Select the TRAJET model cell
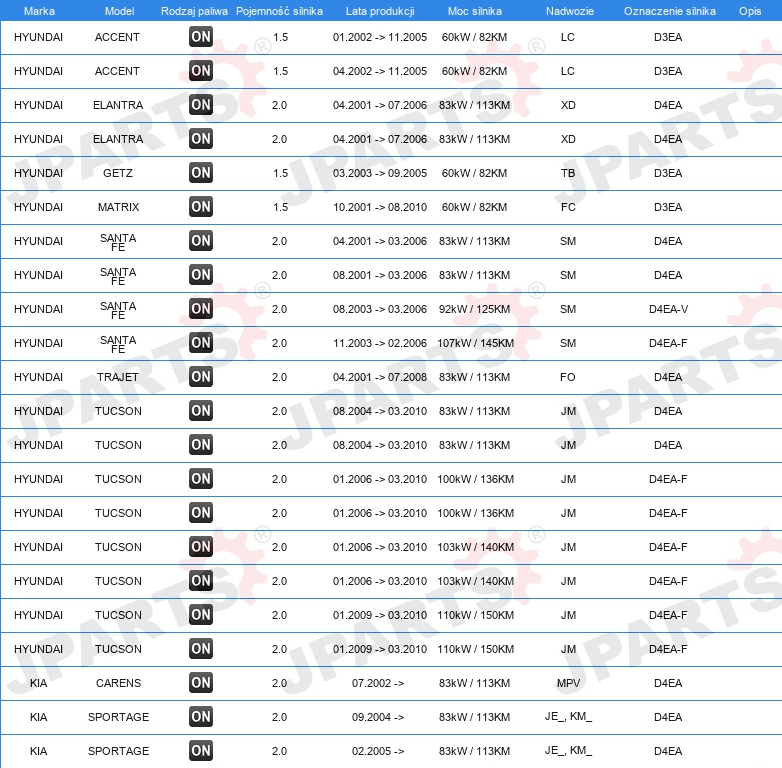Screen dimensions: 782x768 (118, 377)
